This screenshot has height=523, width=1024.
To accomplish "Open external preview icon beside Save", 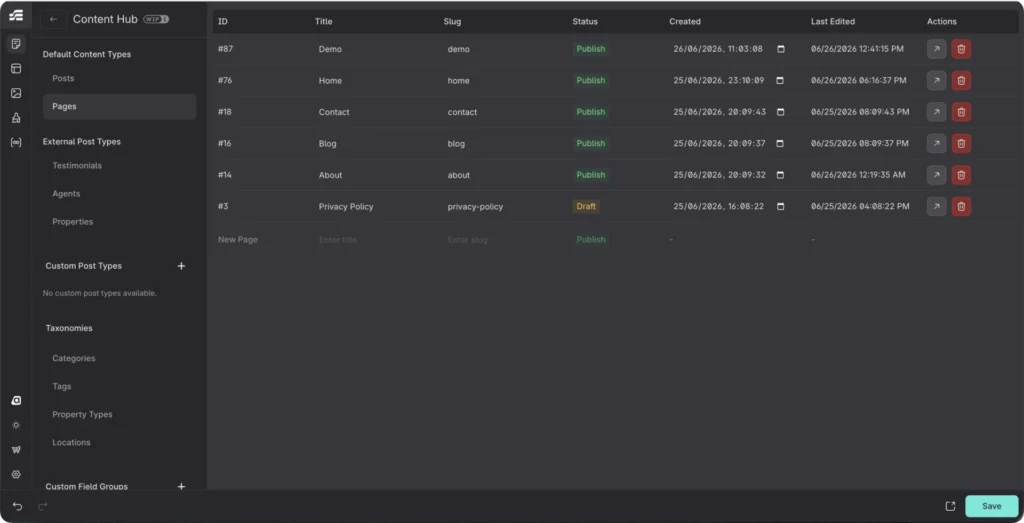I will point(950,506).
